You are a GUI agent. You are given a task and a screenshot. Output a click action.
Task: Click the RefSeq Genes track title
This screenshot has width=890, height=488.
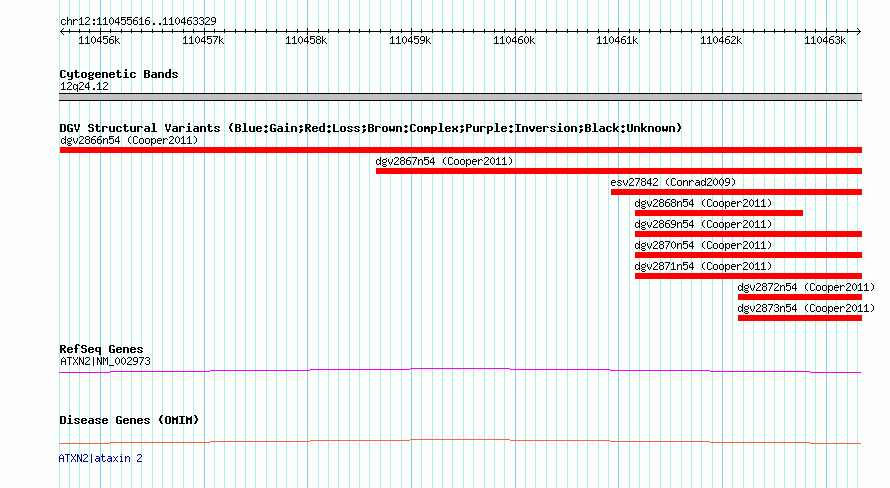[x=101, y=349]
